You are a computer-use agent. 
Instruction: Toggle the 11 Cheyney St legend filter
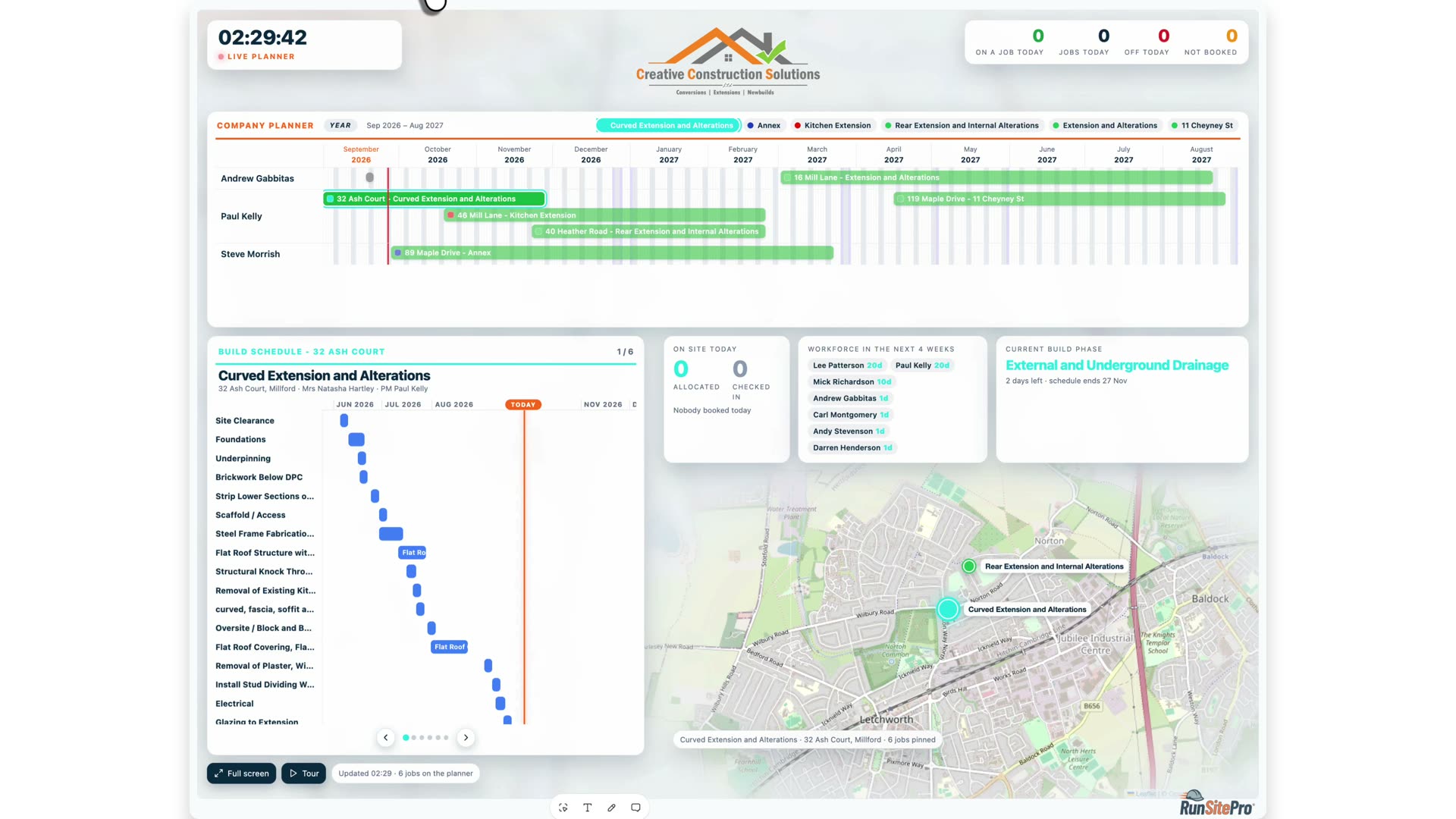1202,125
